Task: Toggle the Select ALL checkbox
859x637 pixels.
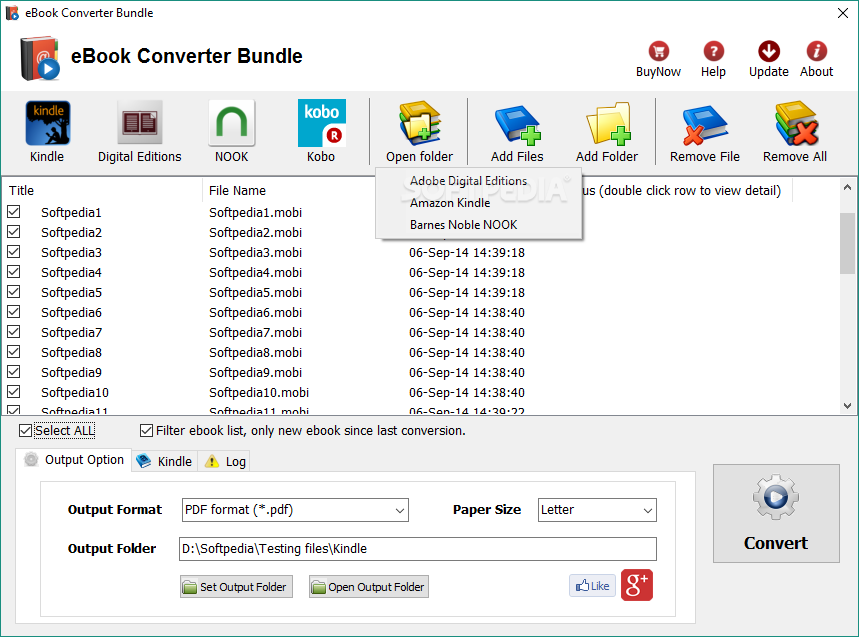Action: (x=25, y=431)
